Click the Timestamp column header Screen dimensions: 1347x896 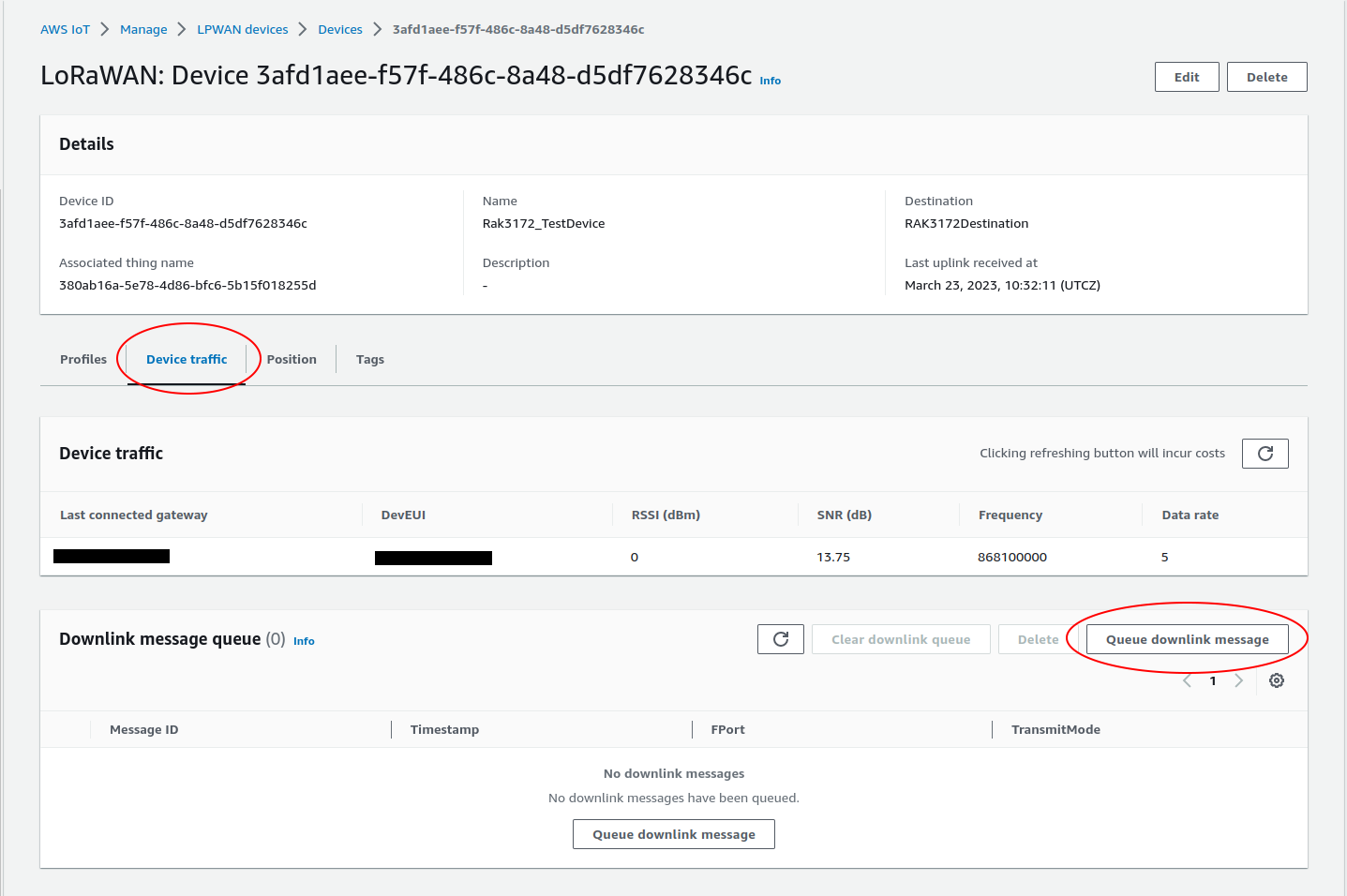pyautogui.click(x=444, y=729)
